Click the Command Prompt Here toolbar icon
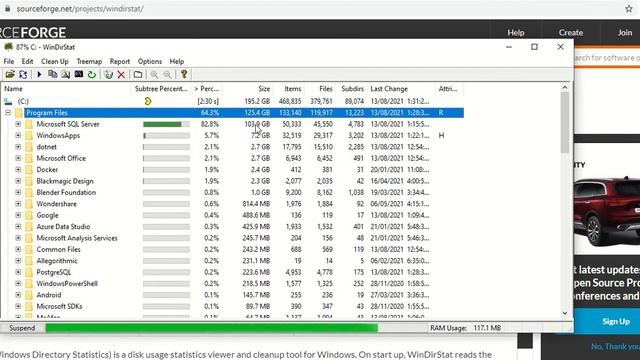The height and width of the screenshot is (360, 640). (78, 74)
